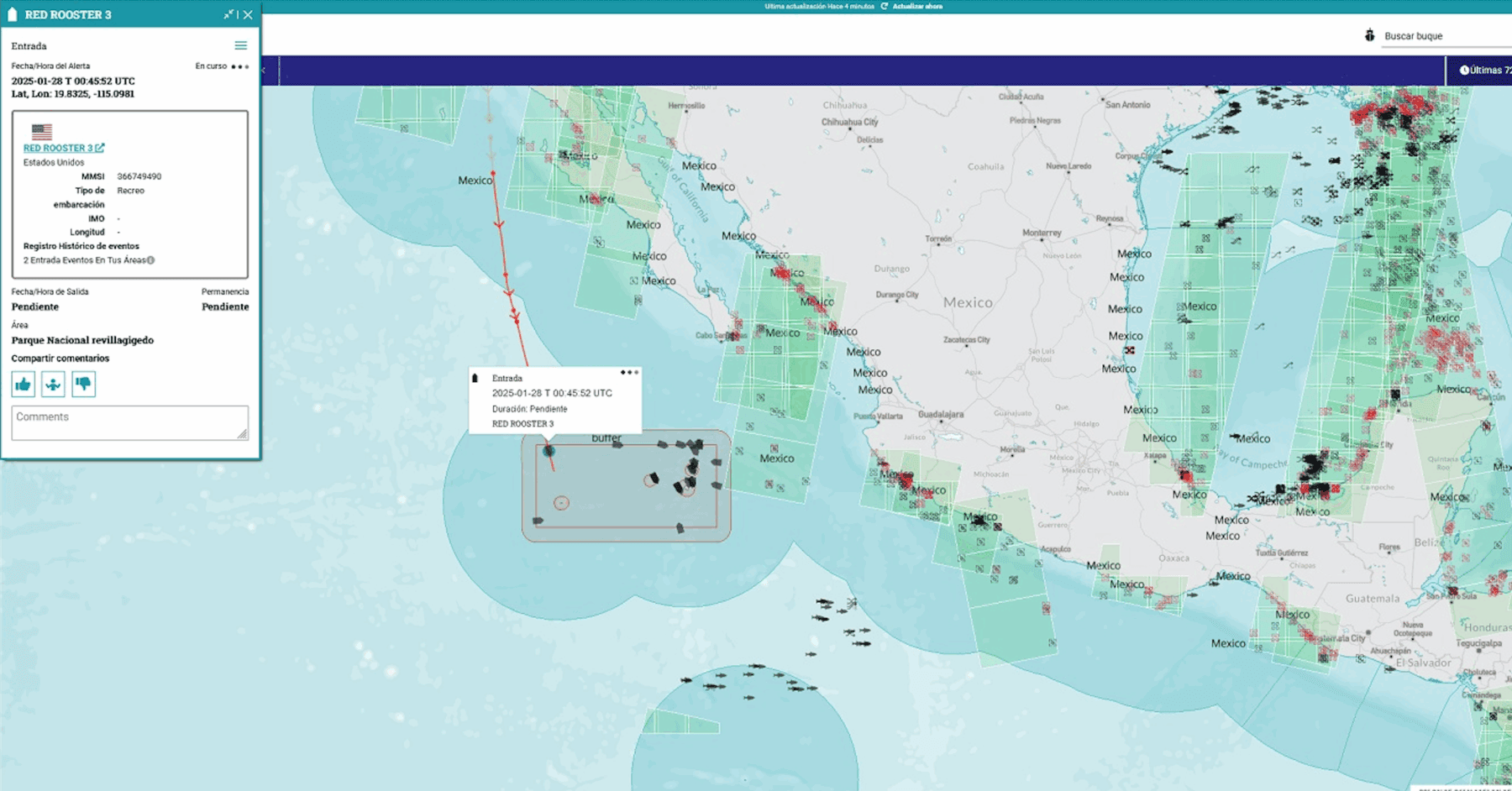Click the MMSI value 366749490
1512x791 pixels.
click(x=139, y=176)
